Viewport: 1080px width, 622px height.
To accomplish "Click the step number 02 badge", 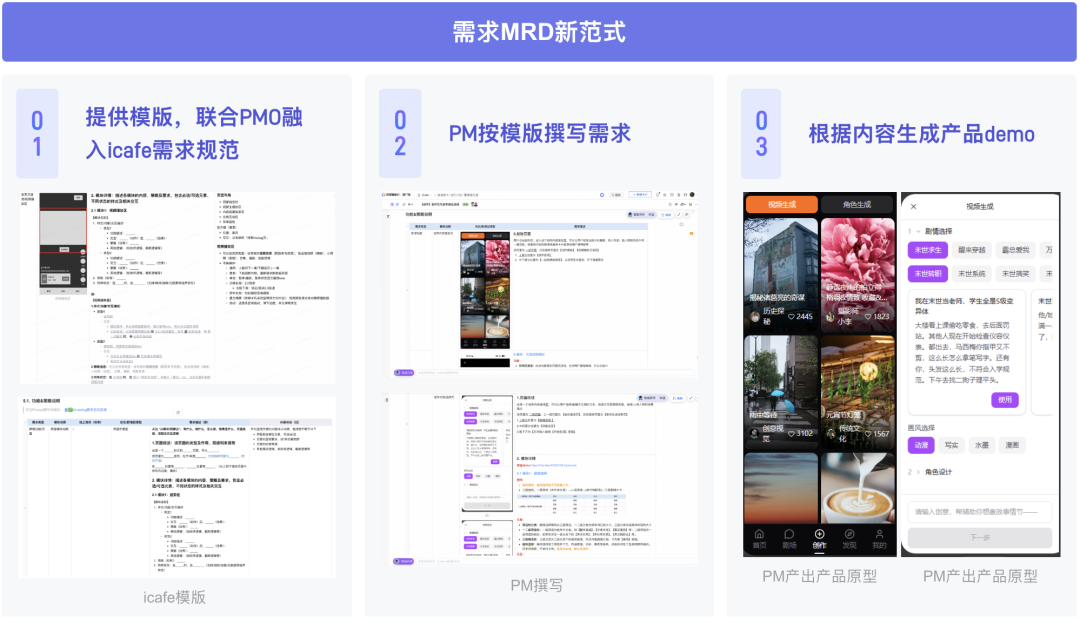I will coord(400,134).
